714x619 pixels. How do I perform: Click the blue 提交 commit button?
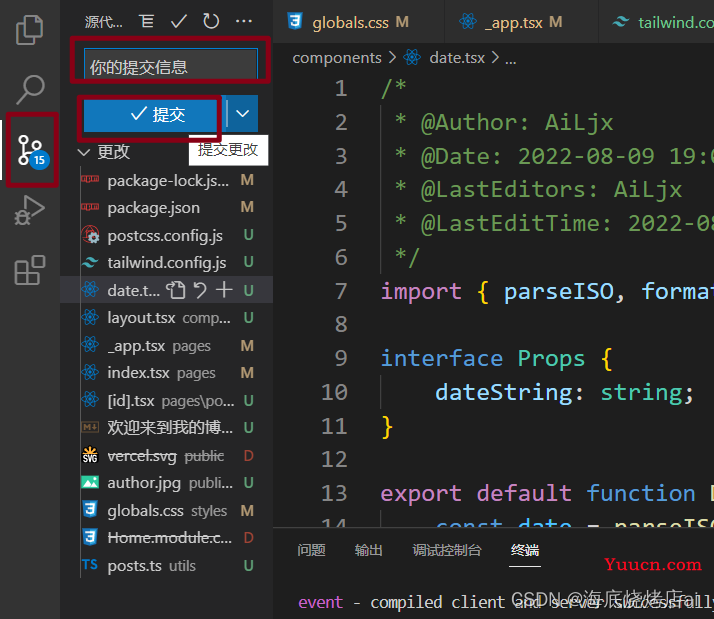150,114
